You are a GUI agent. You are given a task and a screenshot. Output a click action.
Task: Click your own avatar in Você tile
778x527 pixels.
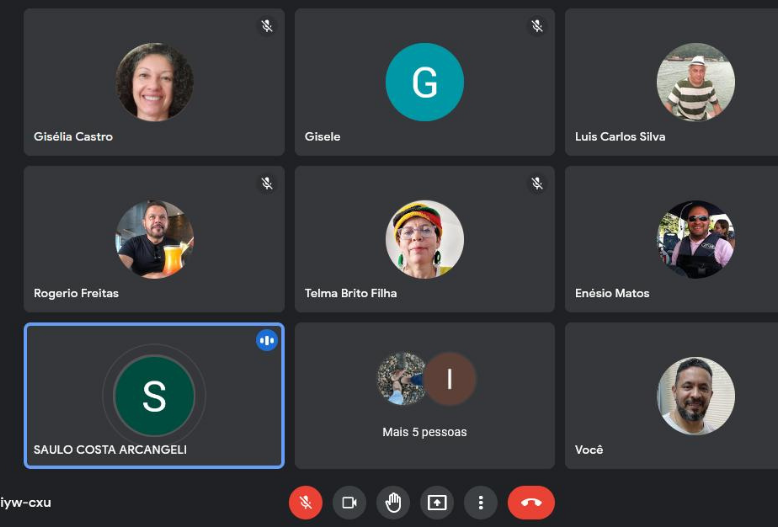pyautogui.click(x=695, y=396)
